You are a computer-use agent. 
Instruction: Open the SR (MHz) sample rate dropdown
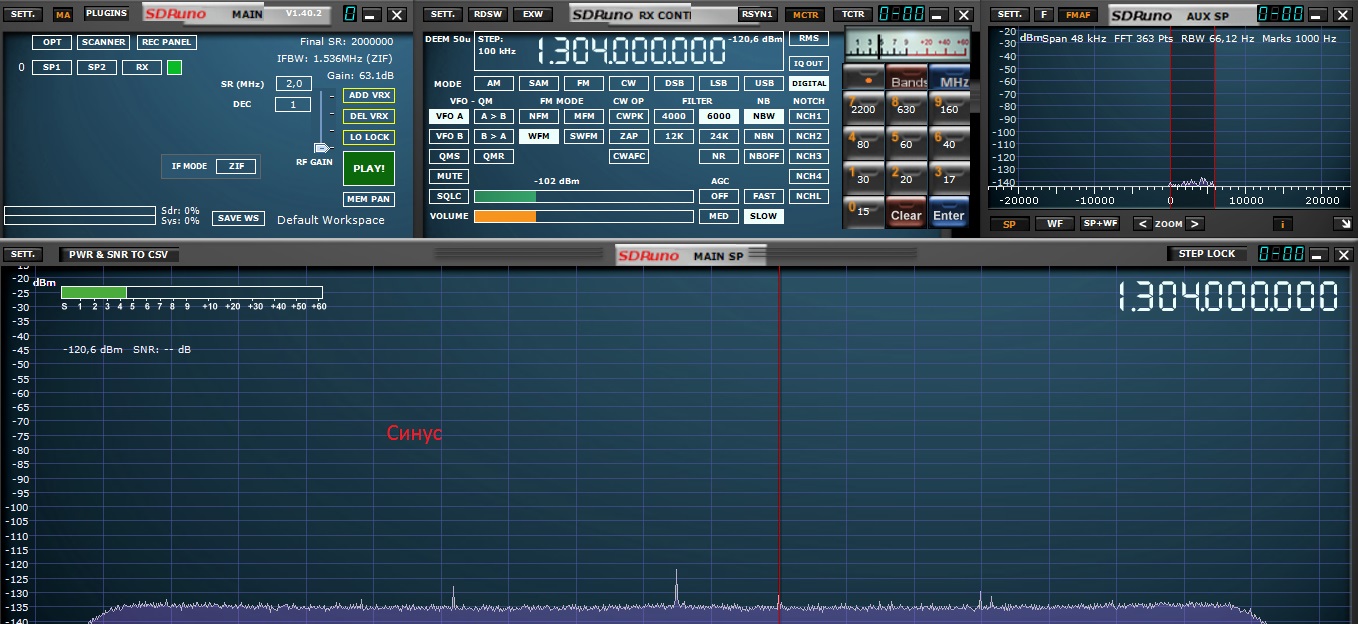293,84
